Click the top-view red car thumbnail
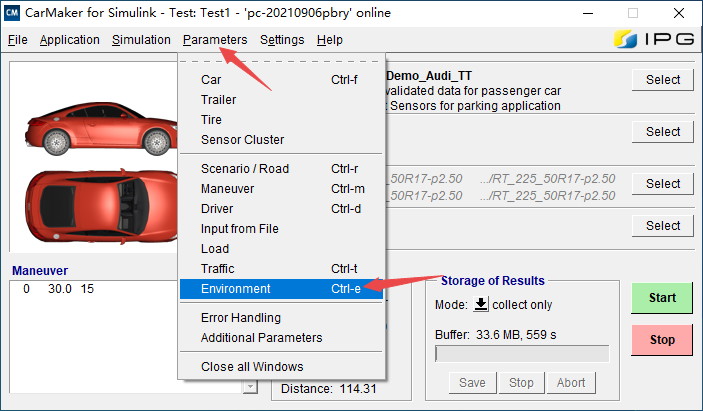 point(101,206)
